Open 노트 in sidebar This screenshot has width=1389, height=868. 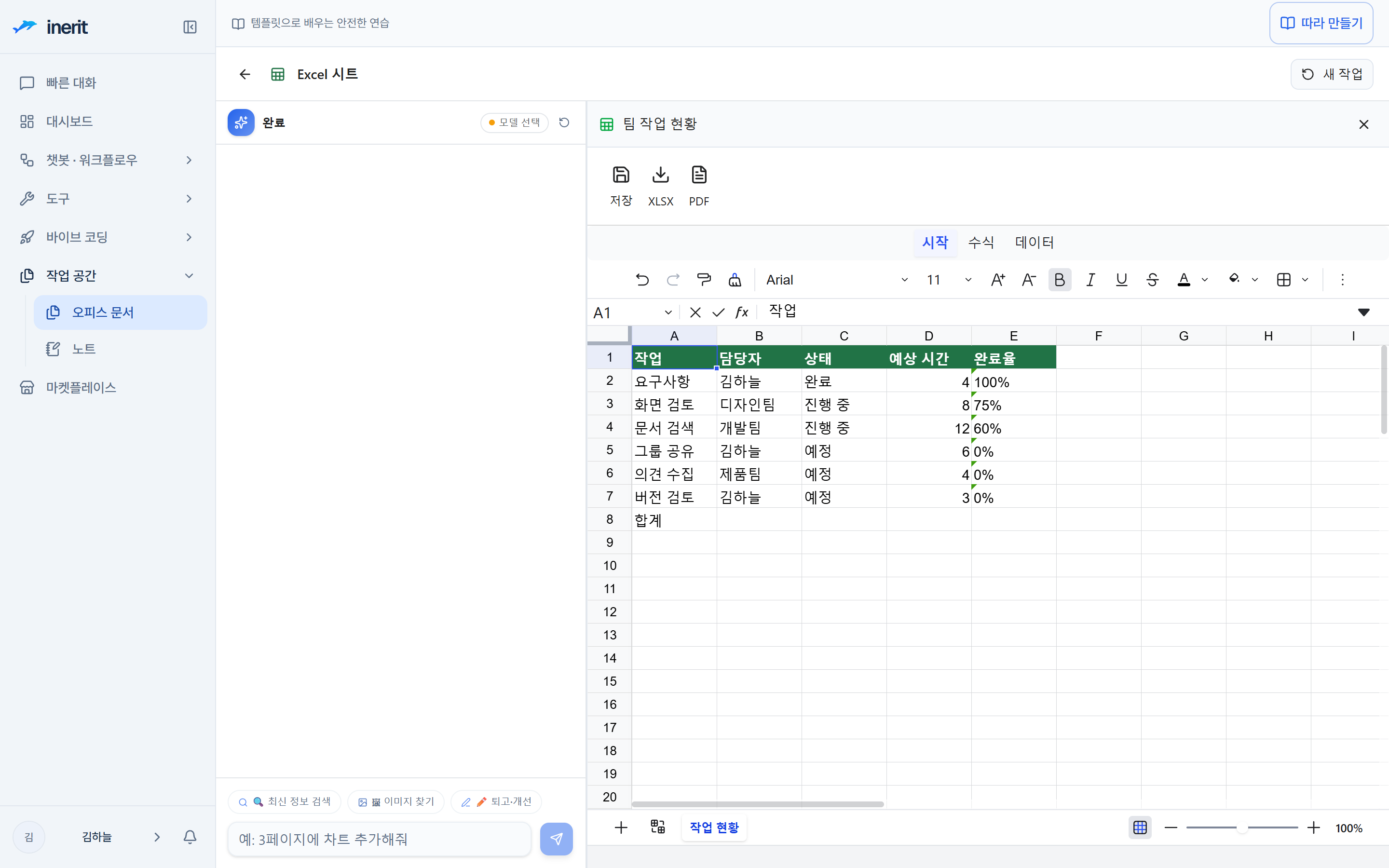121,349
